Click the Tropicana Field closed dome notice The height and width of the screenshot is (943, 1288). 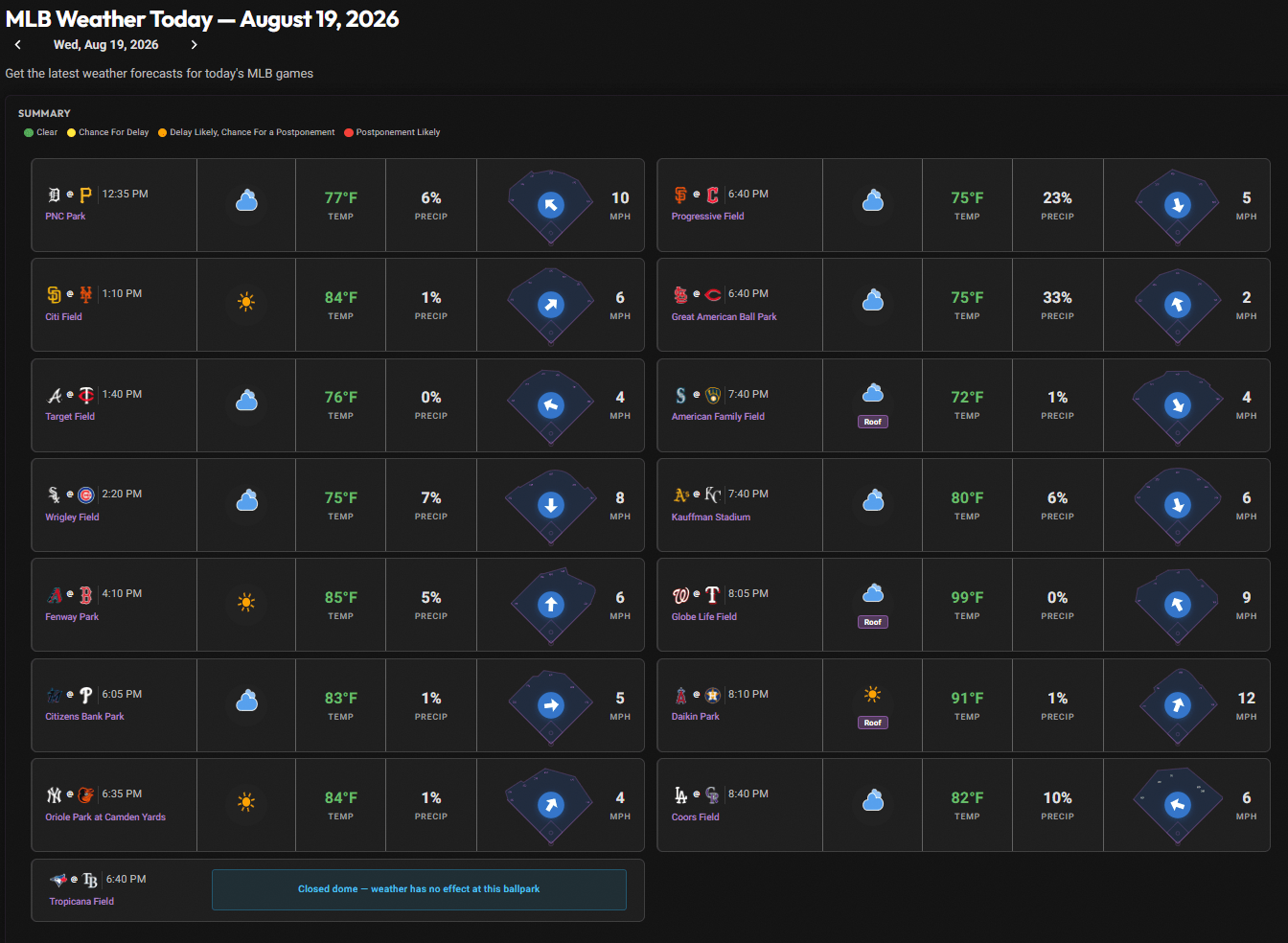tap(419, 889)
